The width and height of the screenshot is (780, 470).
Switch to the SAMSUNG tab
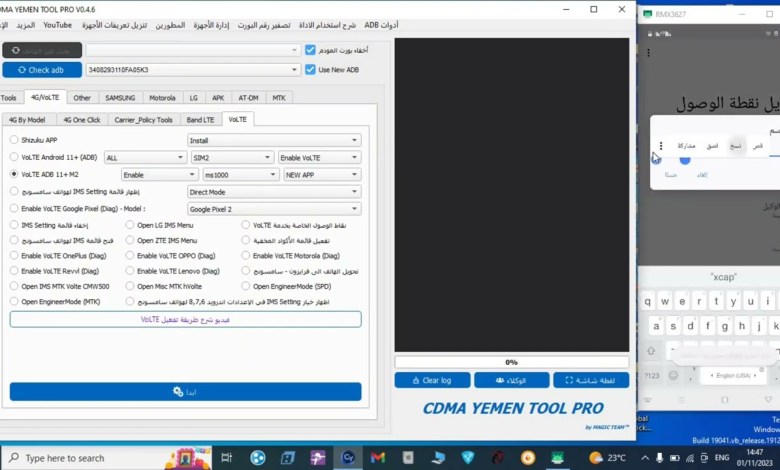pos(120,98)
